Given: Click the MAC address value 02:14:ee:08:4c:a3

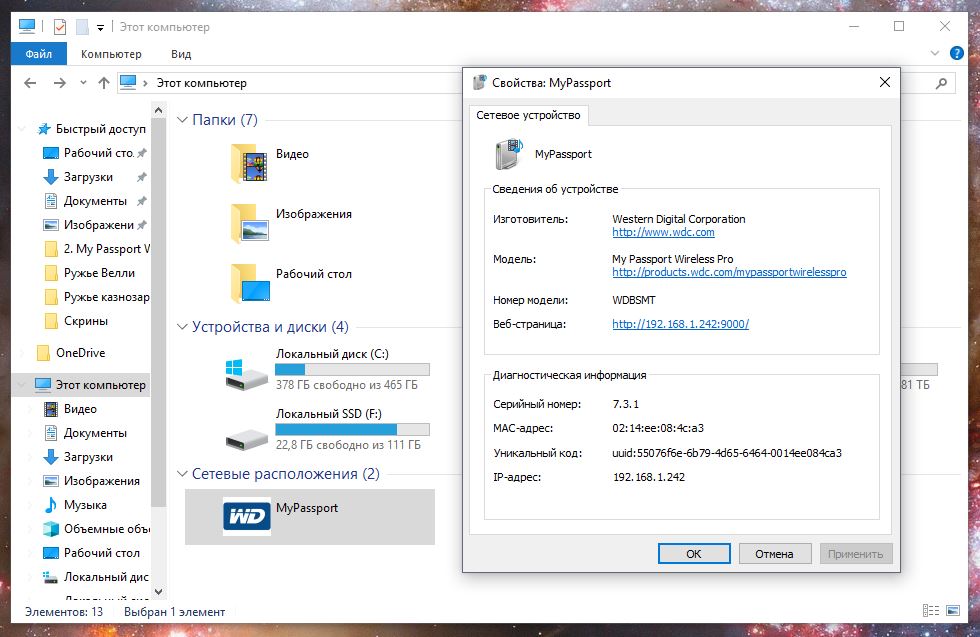Looking at the screenshot, I should 658,428.
